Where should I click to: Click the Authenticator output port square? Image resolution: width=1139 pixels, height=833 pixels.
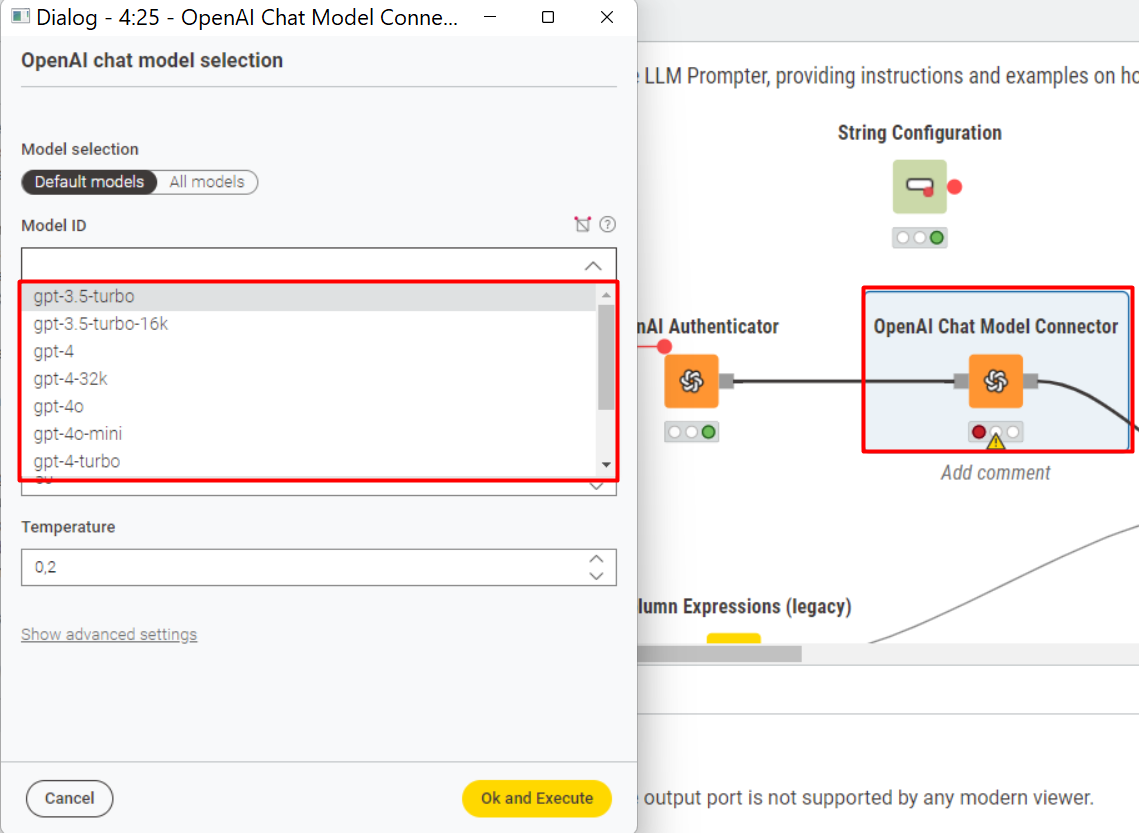(726, 381)
